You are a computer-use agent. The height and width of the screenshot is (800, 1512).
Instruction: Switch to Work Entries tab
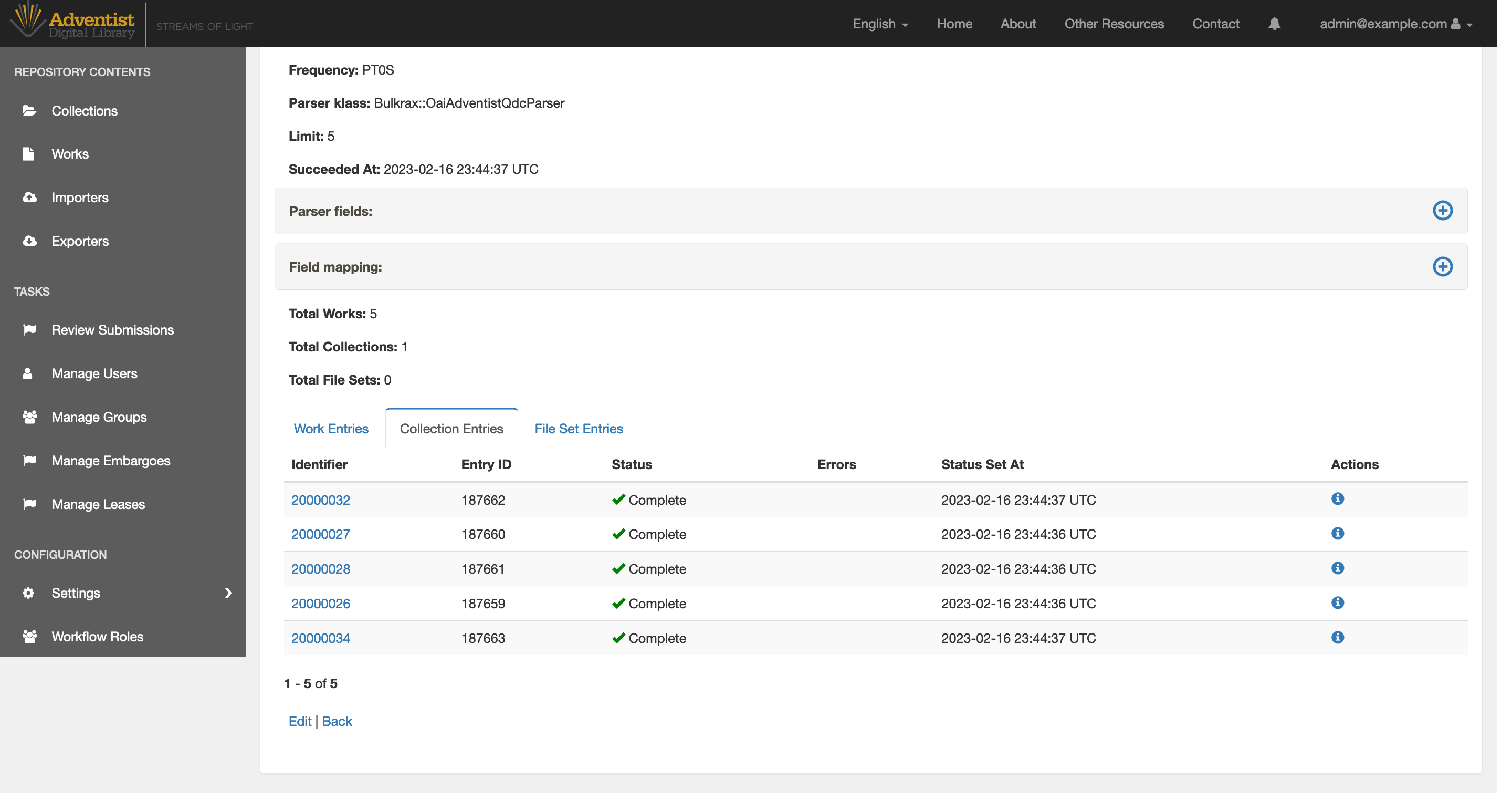point(331,429)
